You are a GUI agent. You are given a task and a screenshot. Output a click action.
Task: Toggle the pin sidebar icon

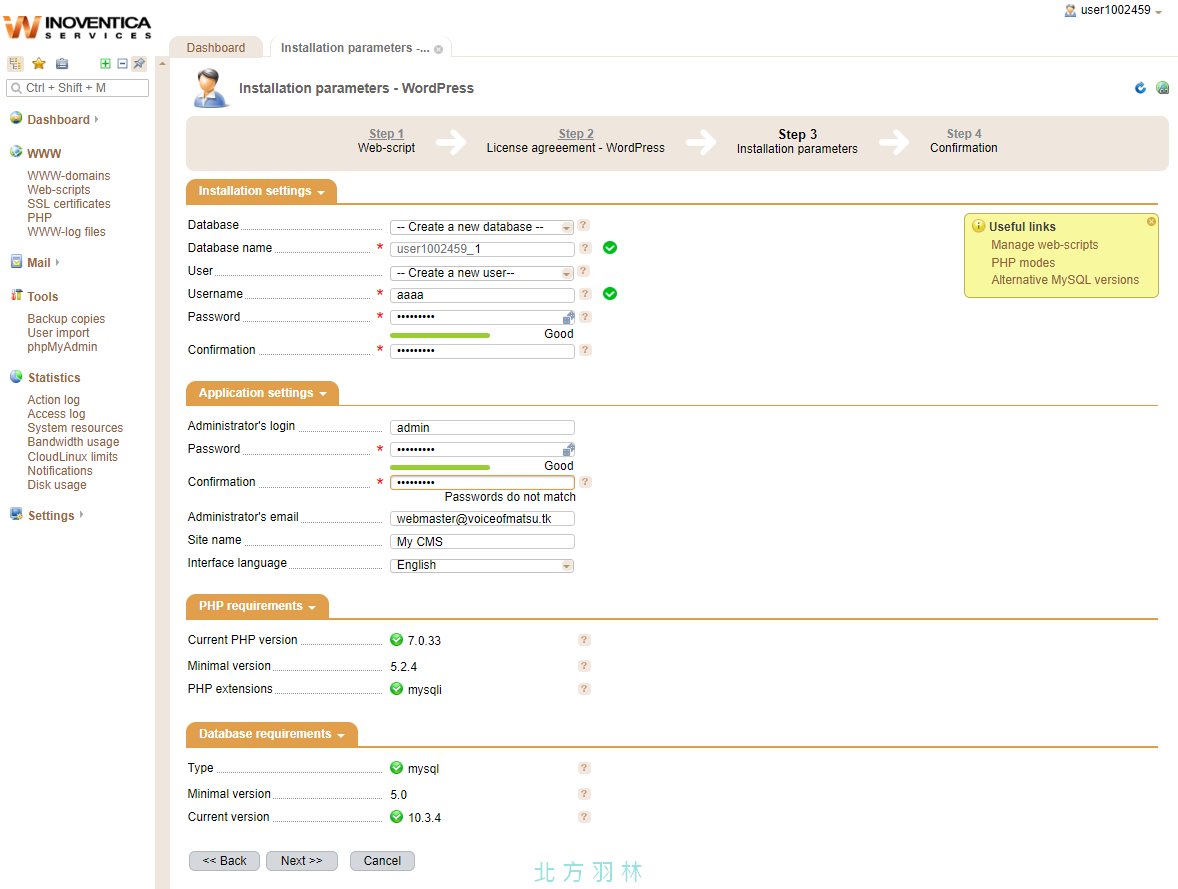[139, 64]
